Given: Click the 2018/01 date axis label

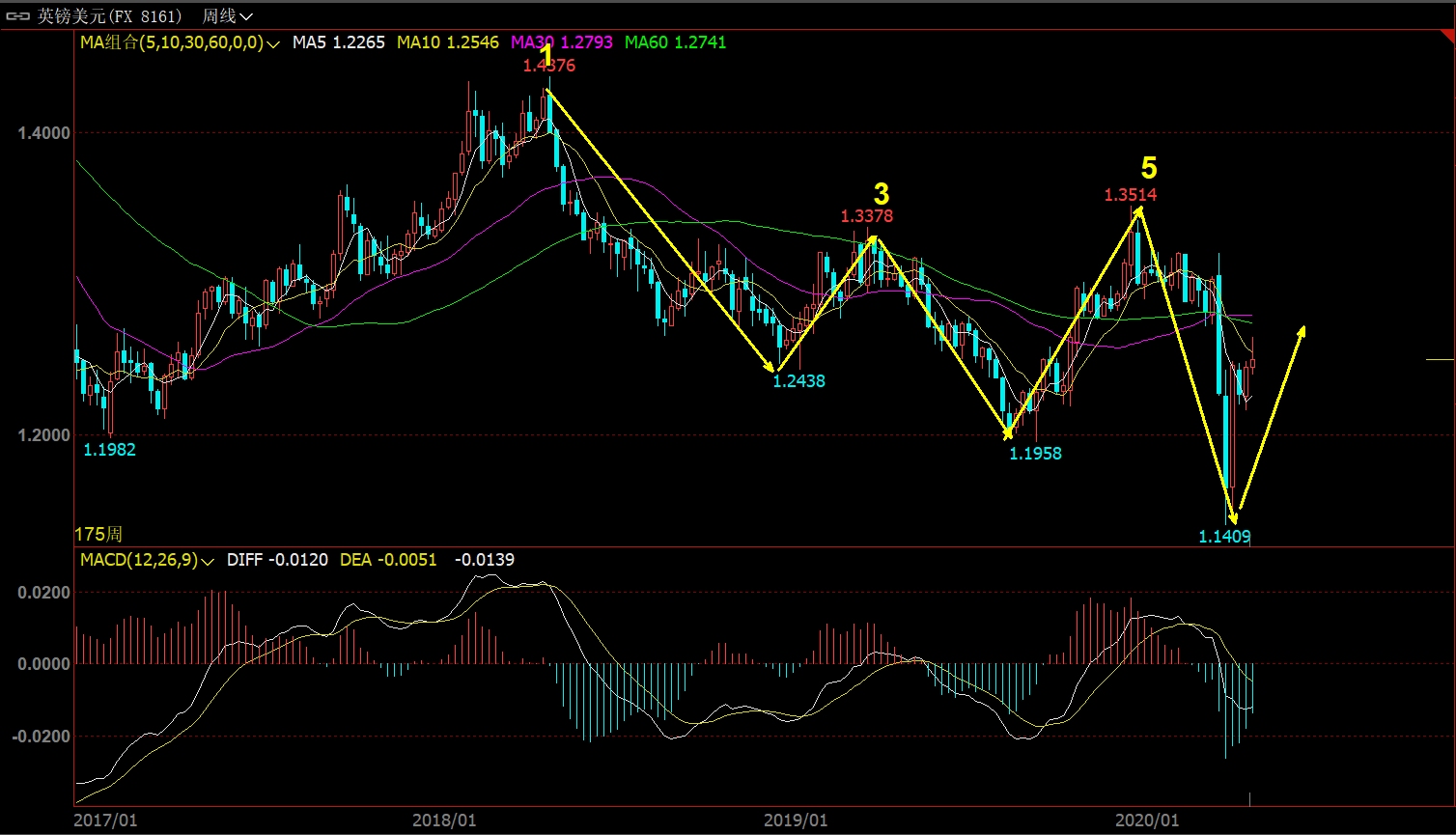Looking at the screenshot, I should pos(443,821).
